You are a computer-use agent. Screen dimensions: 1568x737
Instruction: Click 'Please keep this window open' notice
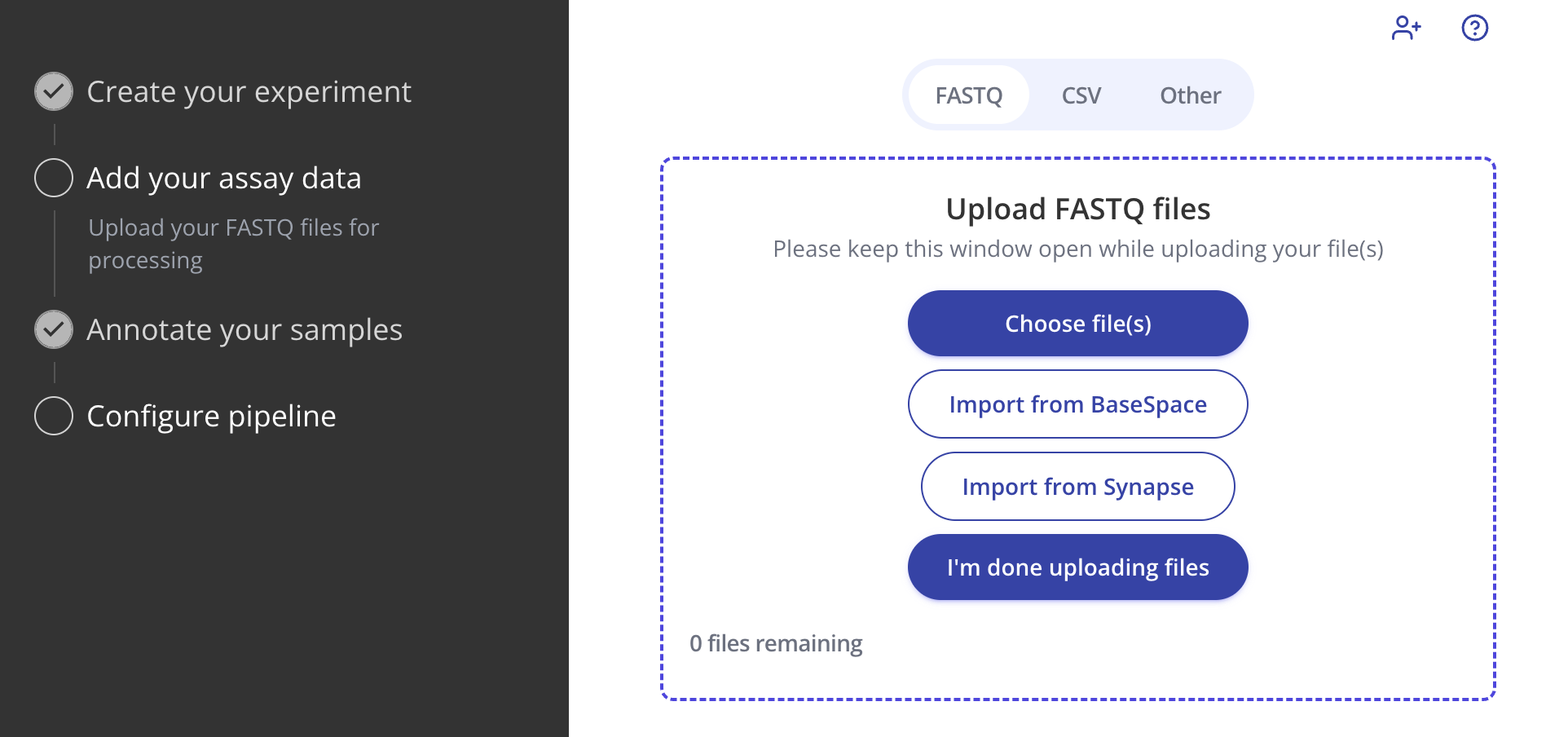(1077, 249)
